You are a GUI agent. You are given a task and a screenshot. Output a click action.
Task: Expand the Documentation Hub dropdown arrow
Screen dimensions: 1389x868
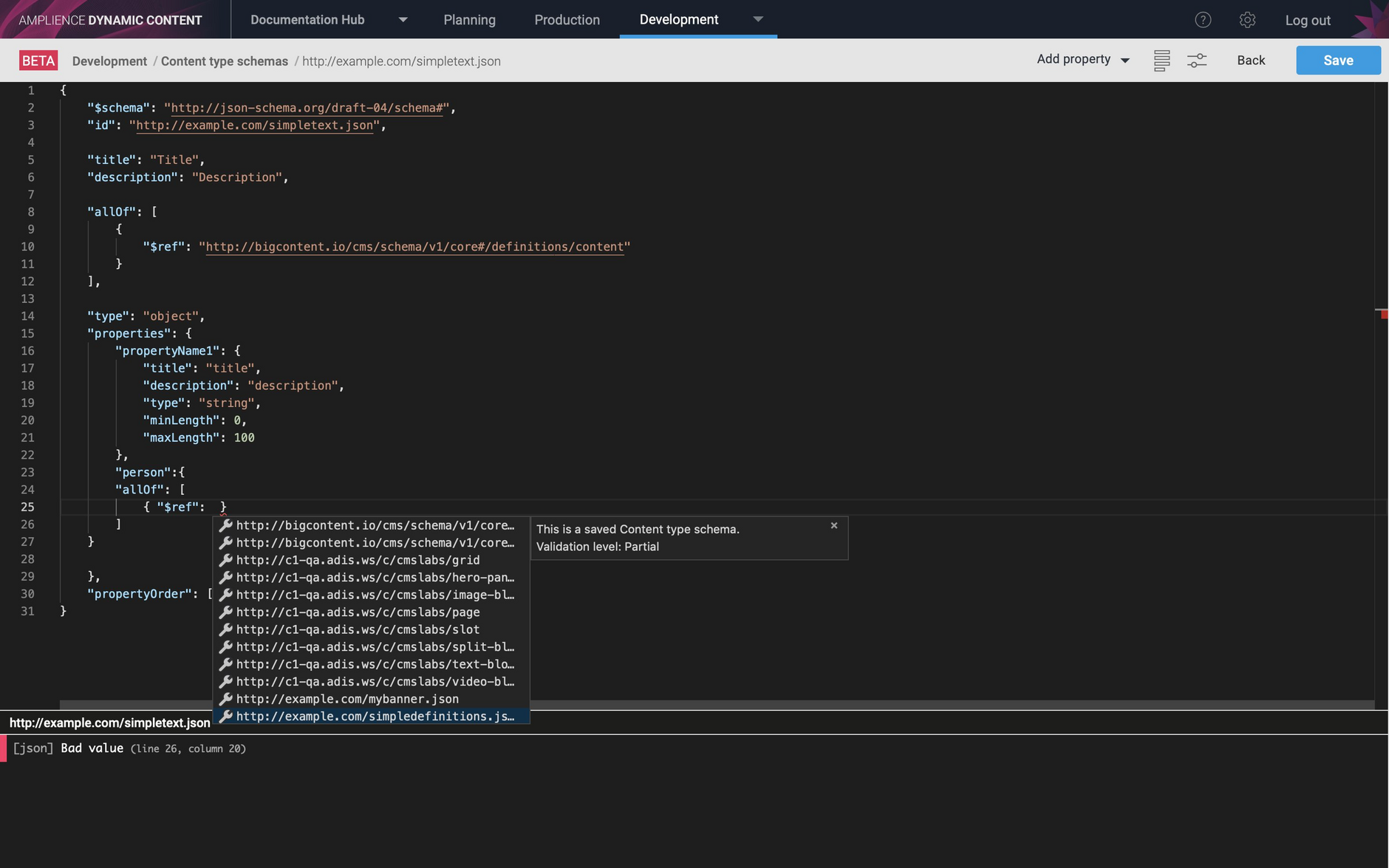[x=403, y=20]
